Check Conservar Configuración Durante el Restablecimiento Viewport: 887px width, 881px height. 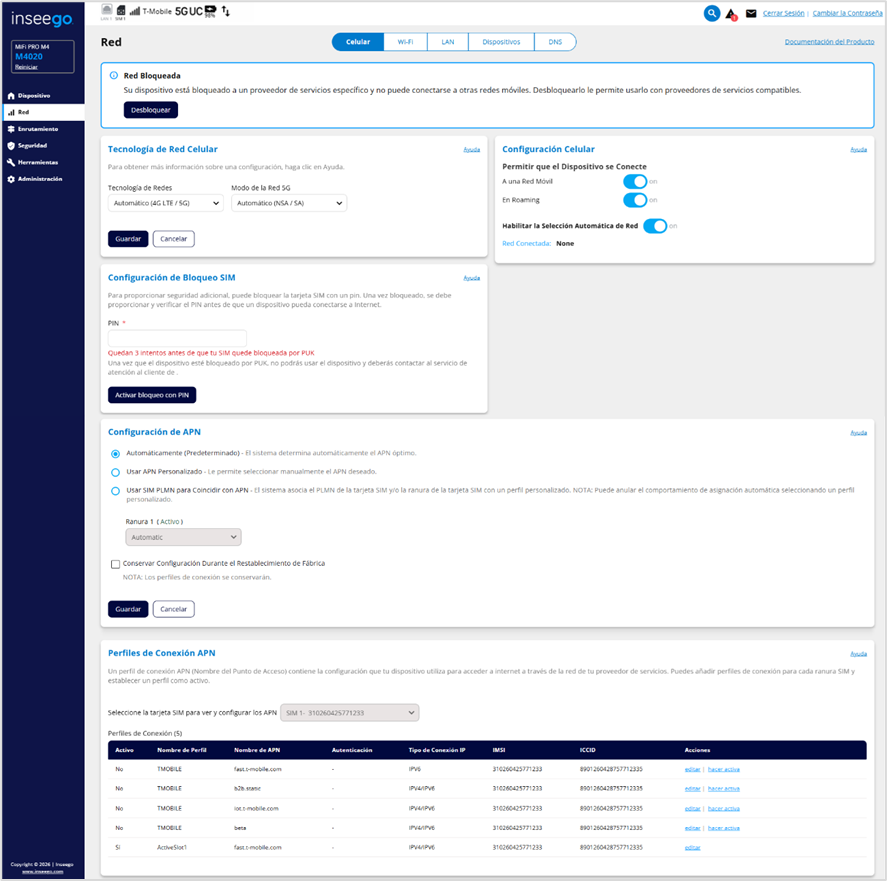point(116,564)
